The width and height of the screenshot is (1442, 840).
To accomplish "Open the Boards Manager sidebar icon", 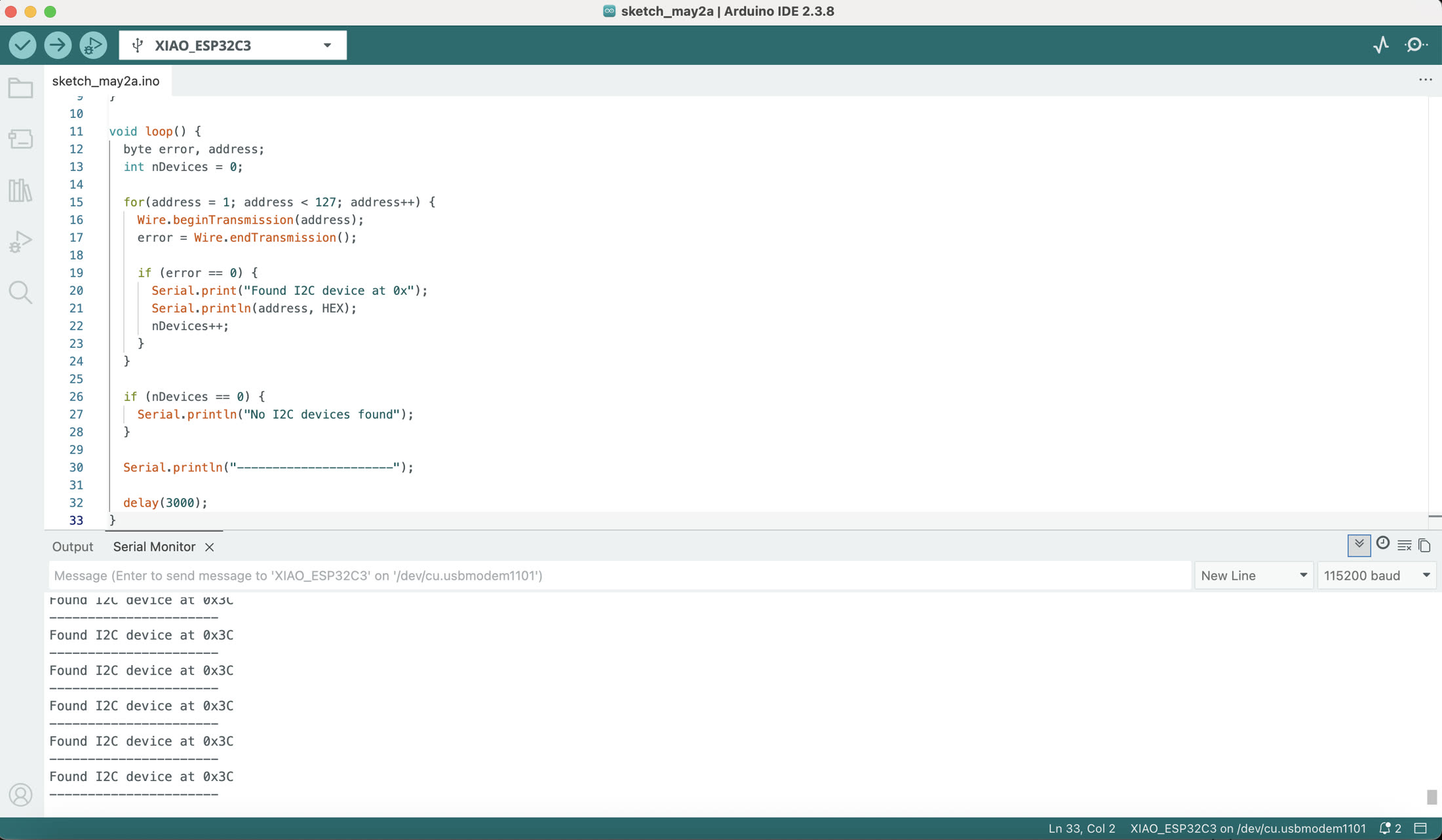I will coord(21,139).
